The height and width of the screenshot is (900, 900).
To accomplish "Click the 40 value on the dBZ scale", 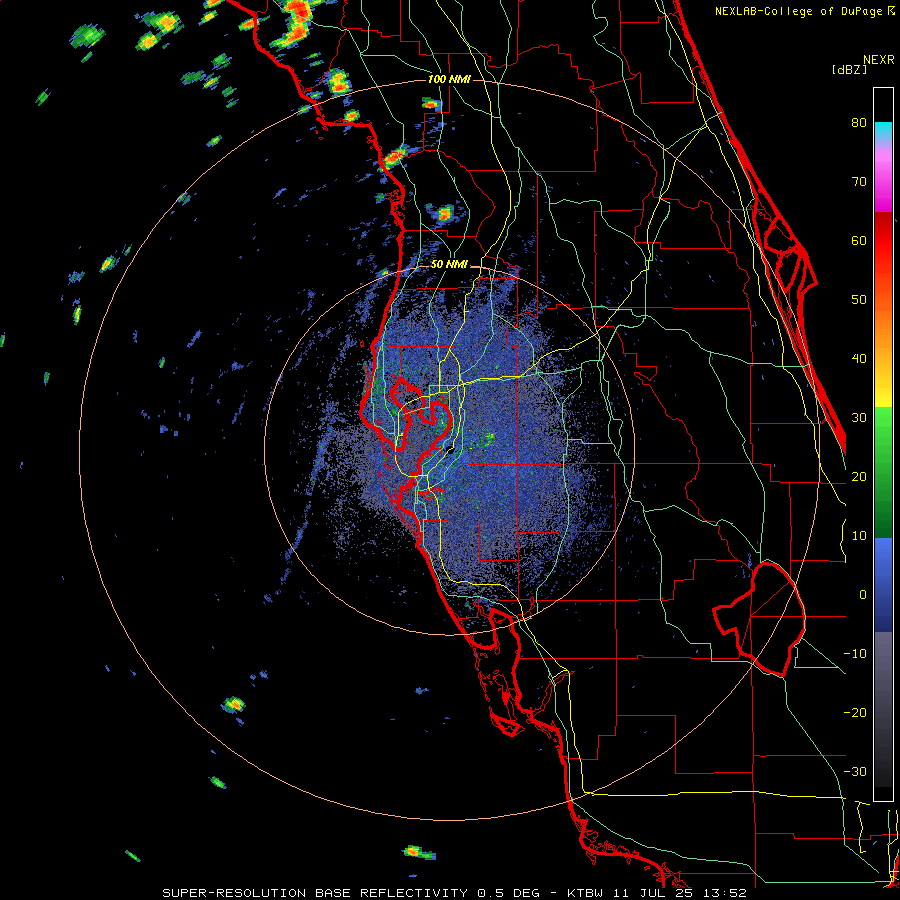I will coord(859,359).
